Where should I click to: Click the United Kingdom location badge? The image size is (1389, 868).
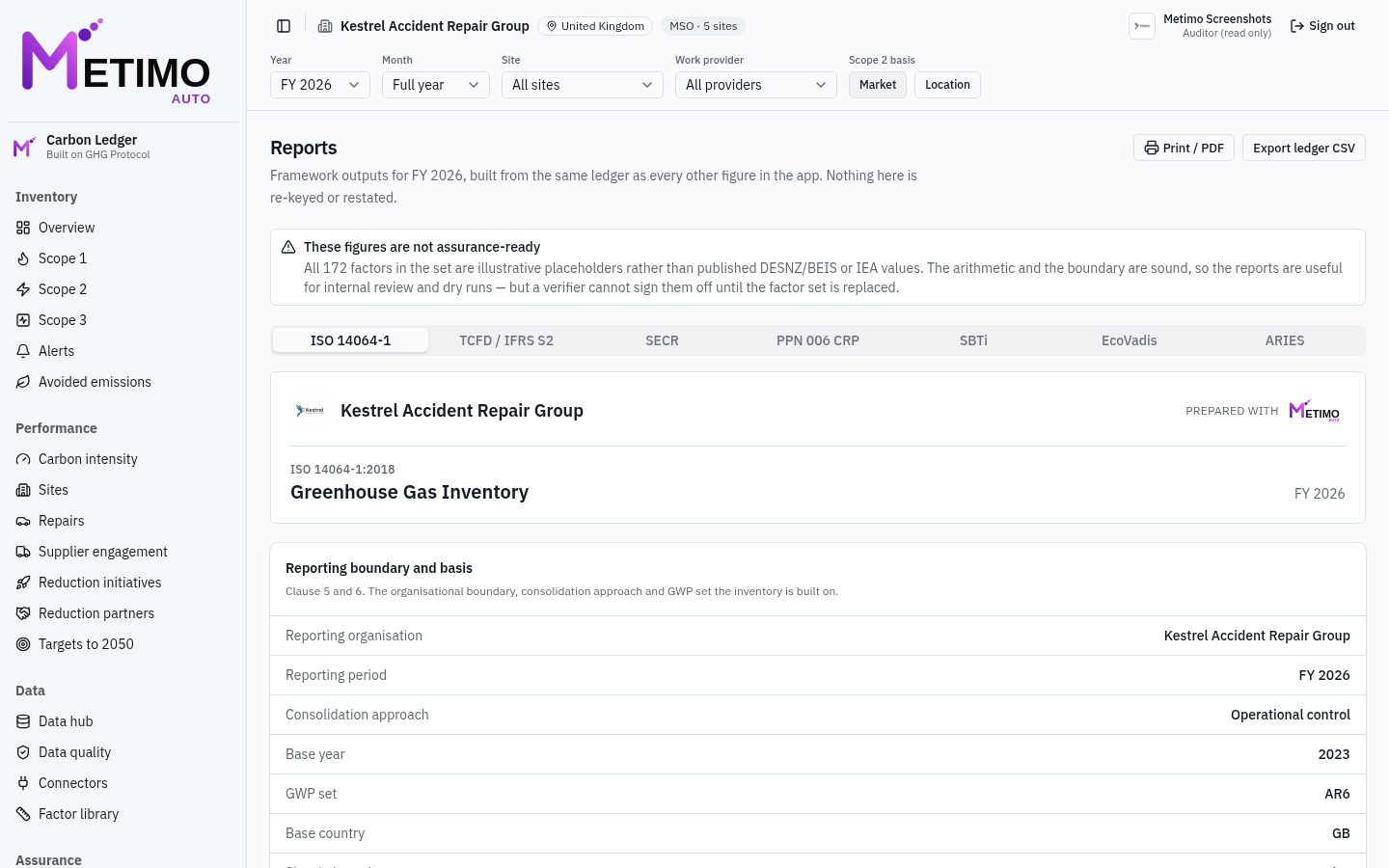click(595, 26)
